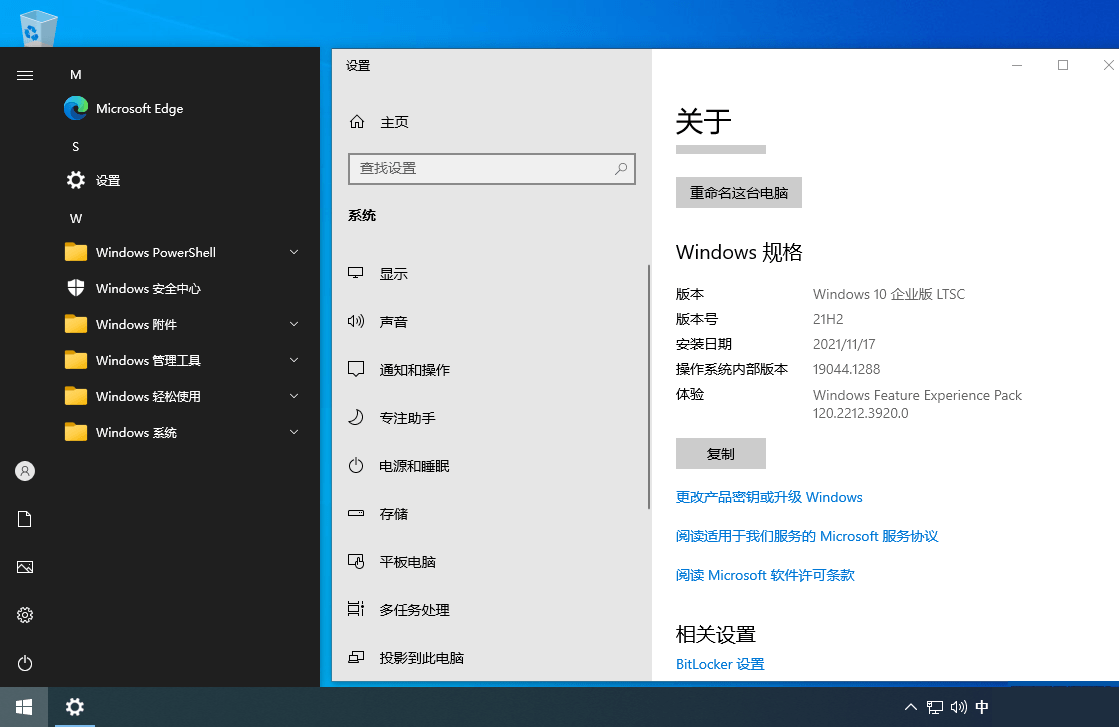This screenshot has height=727, width=1119.
Task: Open the volume icon in system tray
Action: tap(961, 706)
